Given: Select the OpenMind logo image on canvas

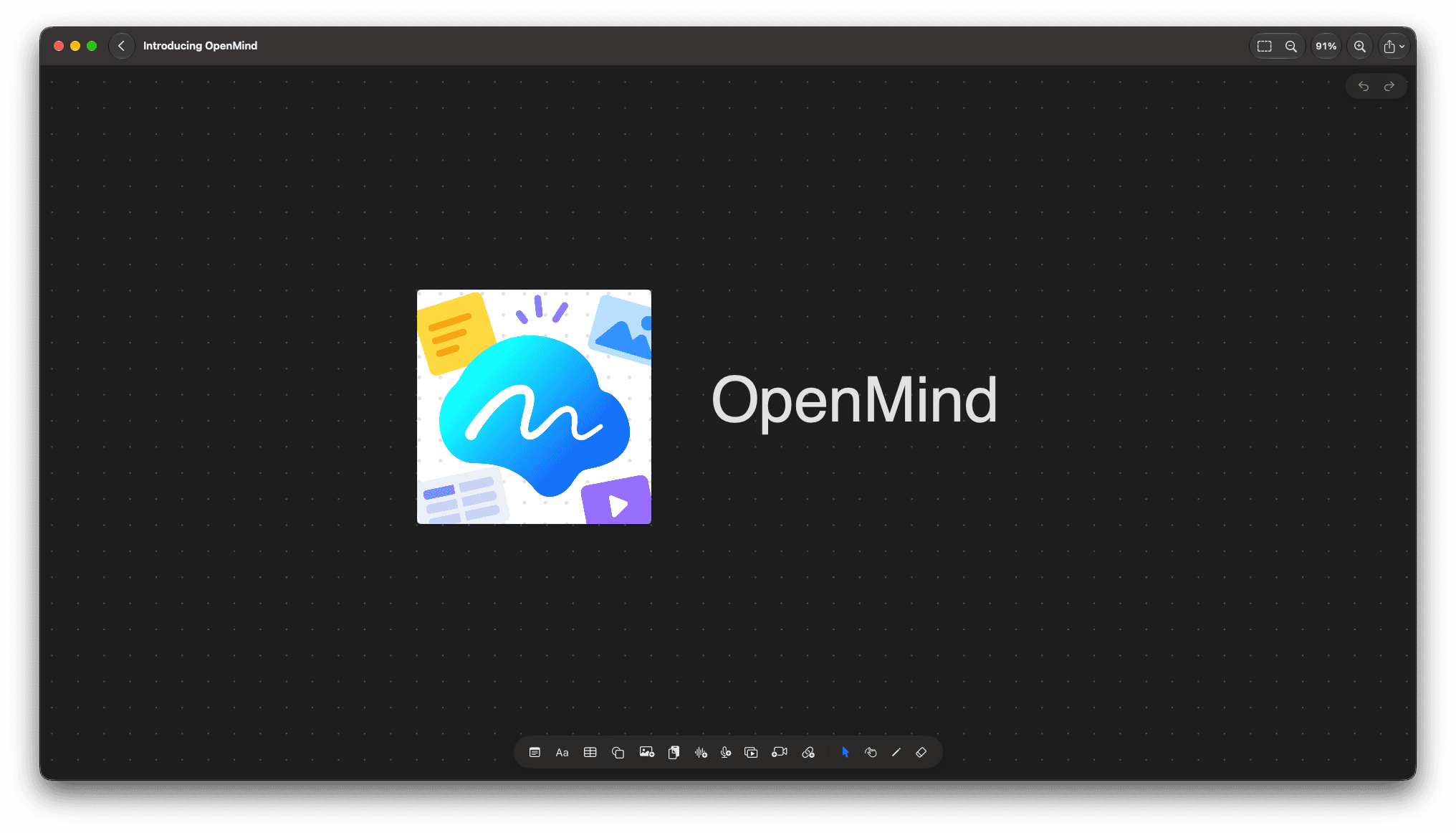Looking at the screenshot, I should click(x=534, y=406).
